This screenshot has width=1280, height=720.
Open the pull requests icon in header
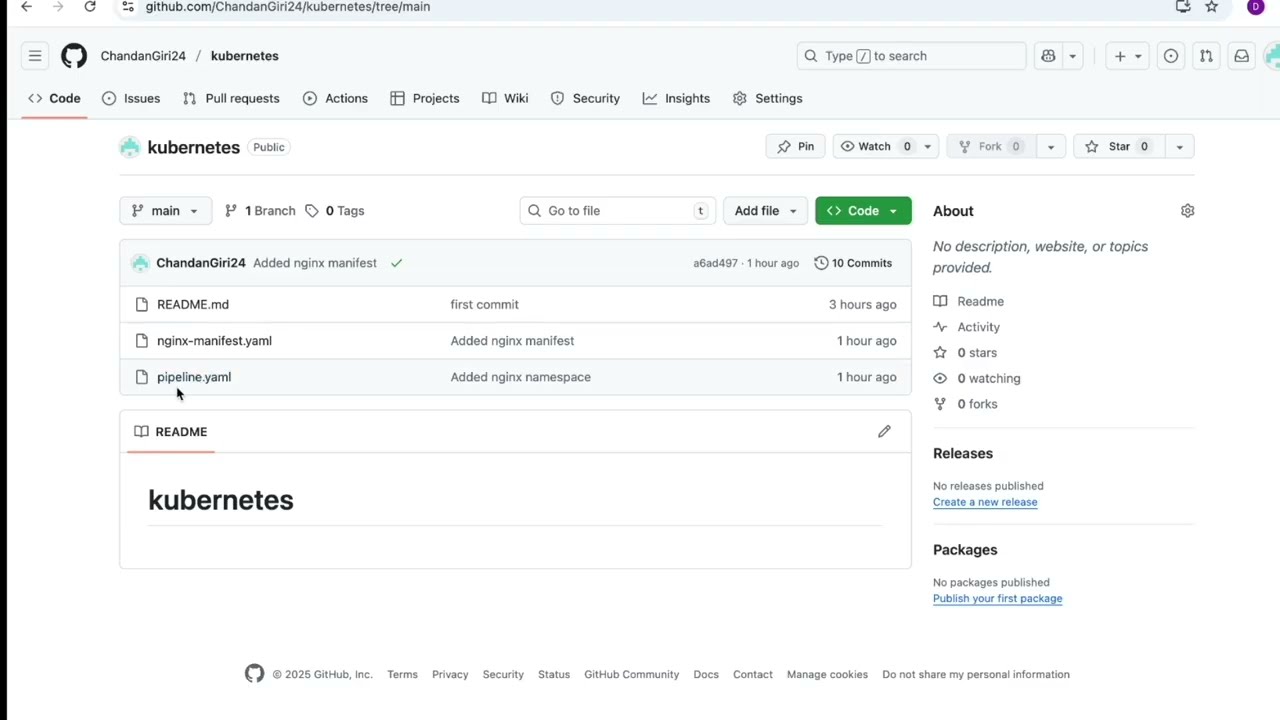1206,56
